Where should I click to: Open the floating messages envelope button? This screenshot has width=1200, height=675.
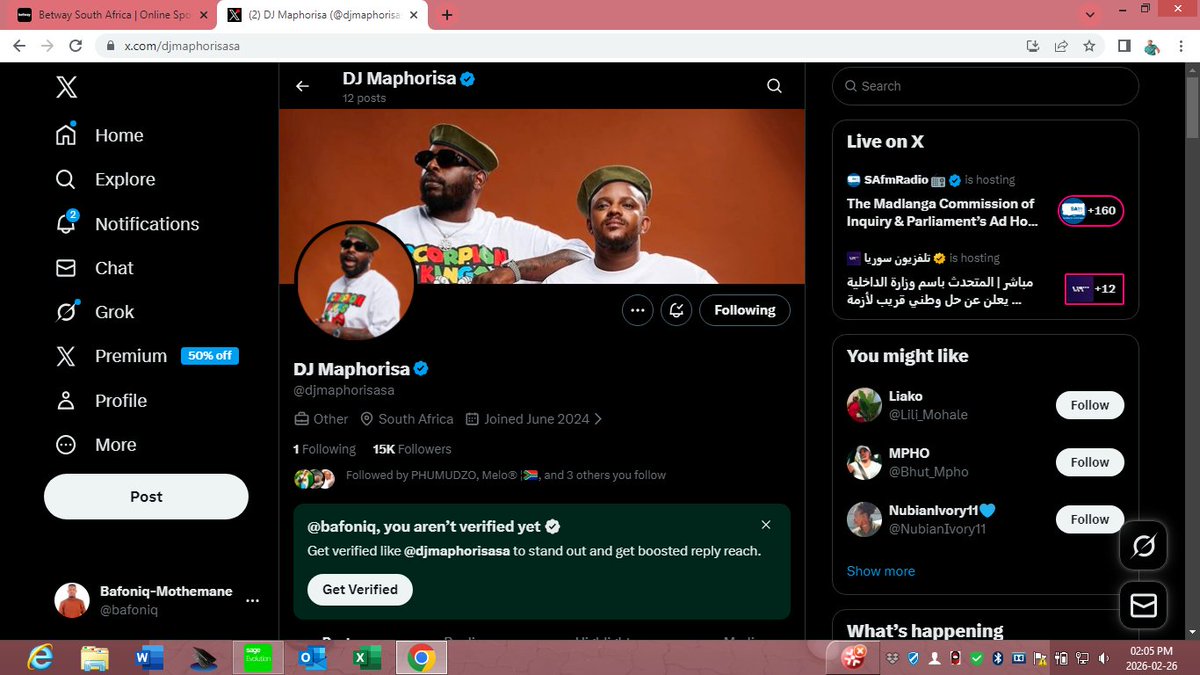pyautogui.click(x=1143, y=605)
